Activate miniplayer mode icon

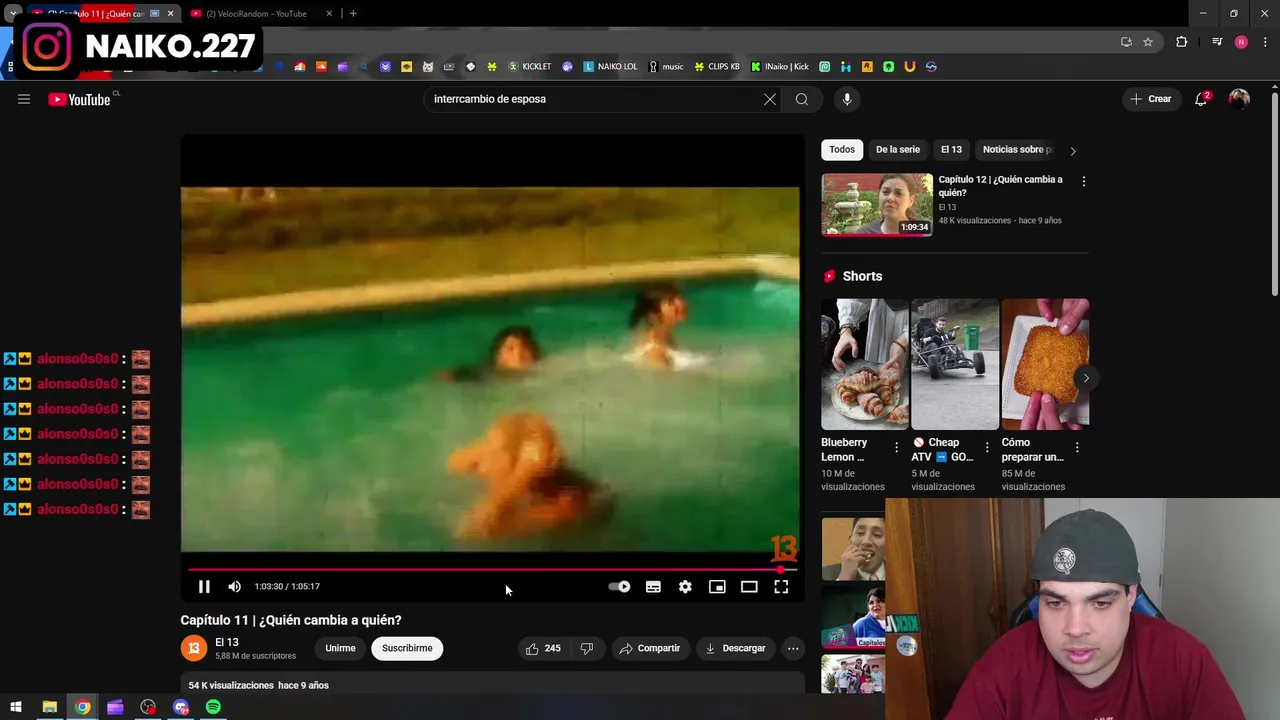click(x=717, y=587)
